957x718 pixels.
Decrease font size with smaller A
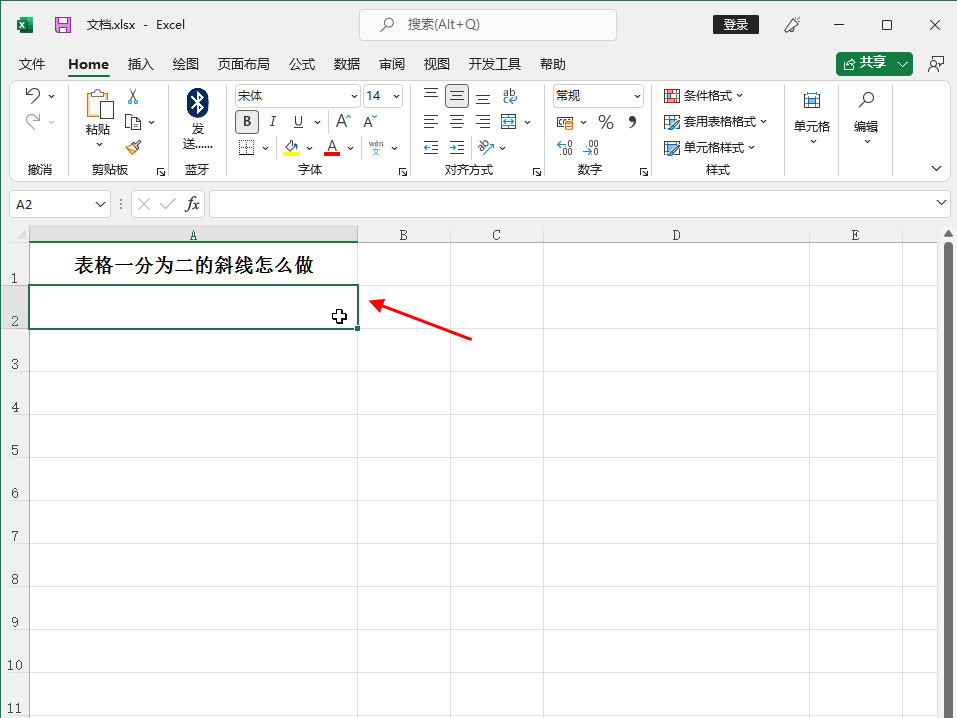coord(370,121)
